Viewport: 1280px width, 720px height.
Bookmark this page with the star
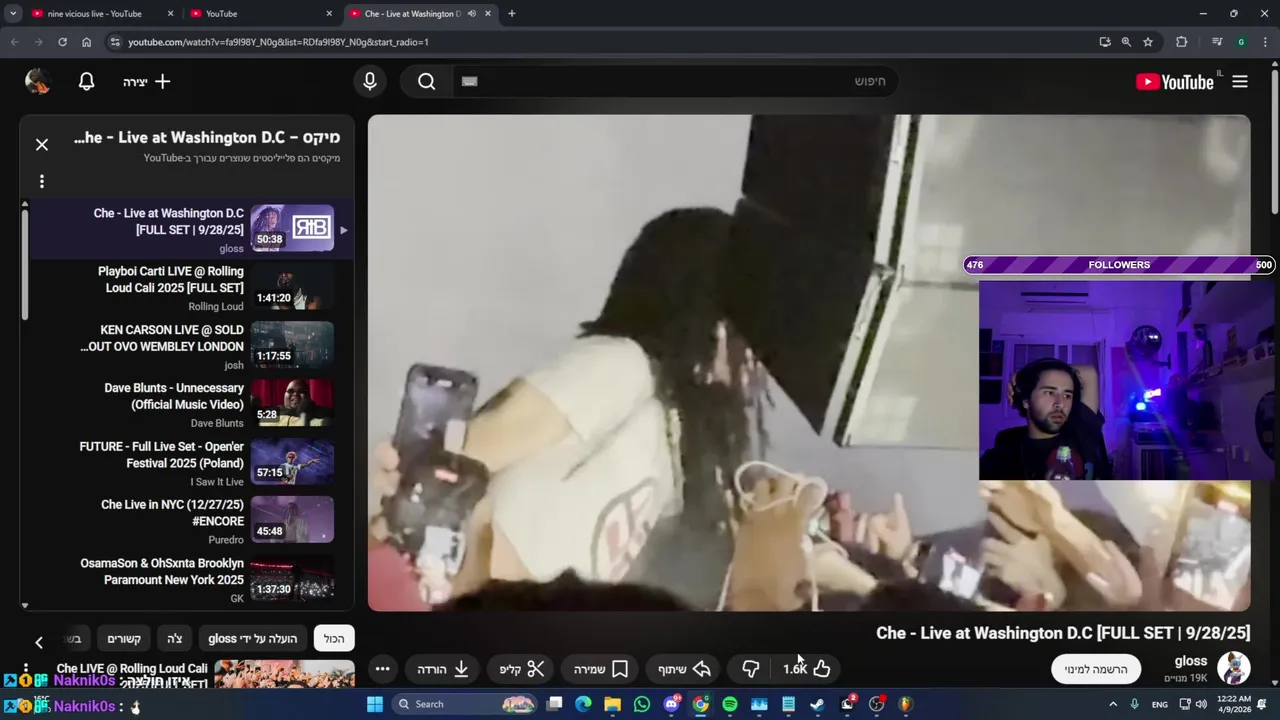click(1148, 42)
